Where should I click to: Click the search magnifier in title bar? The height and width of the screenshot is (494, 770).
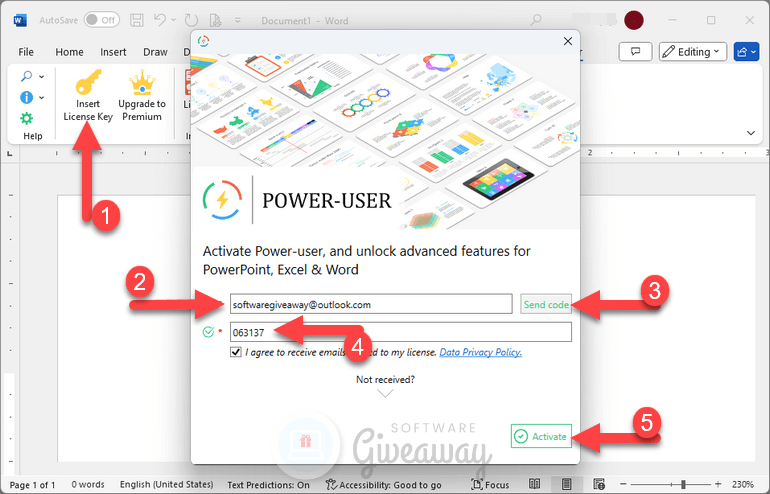536,20
